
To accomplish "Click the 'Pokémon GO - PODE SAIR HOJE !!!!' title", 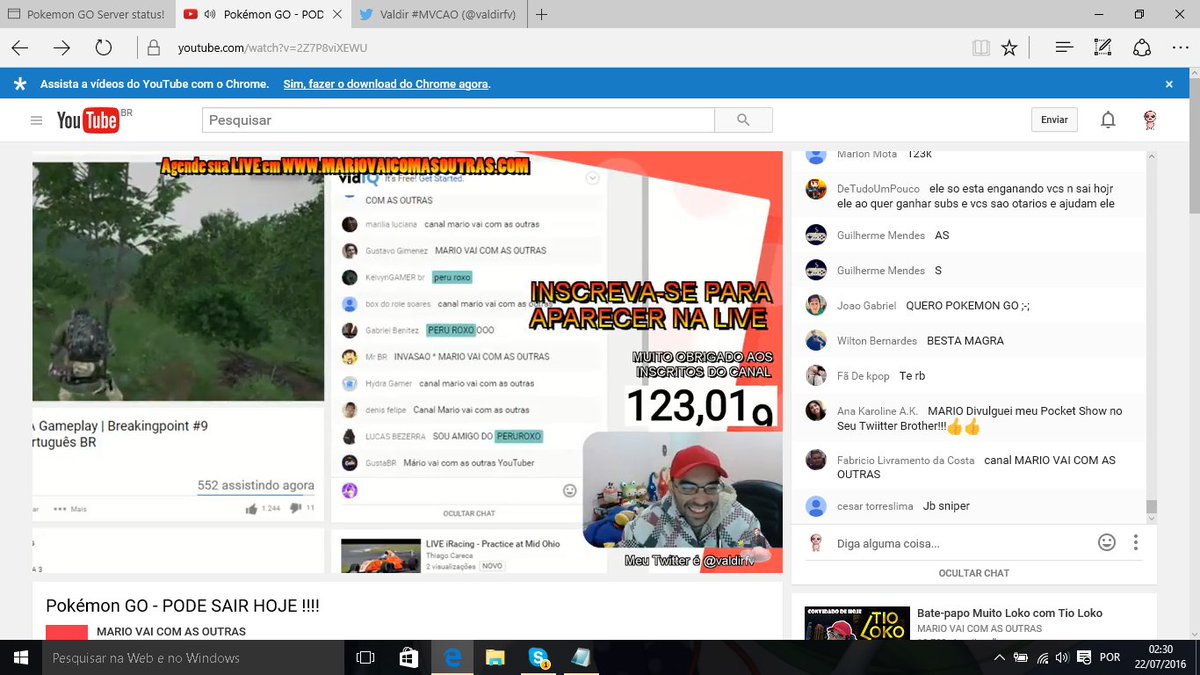I will [x=182, y=606].
